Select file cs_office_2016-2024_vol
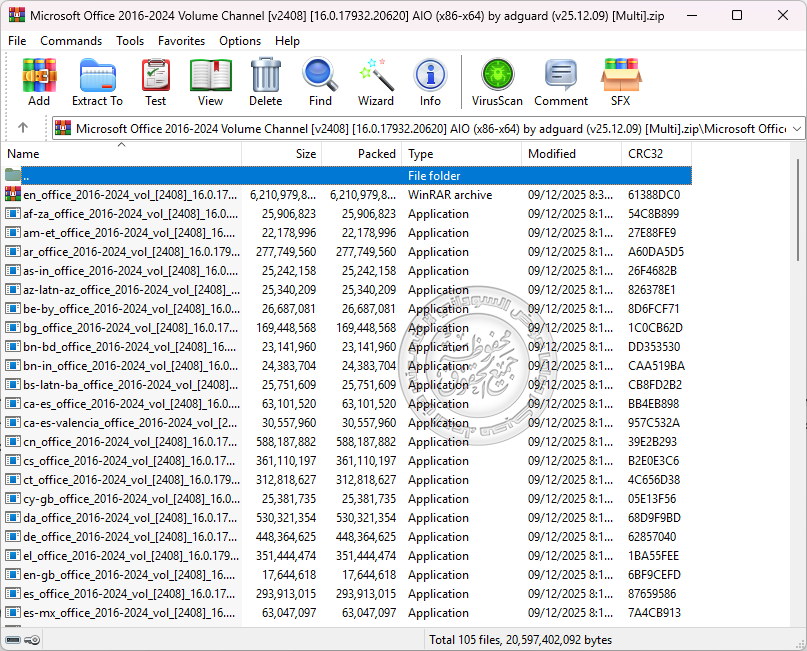The height and width of the screenshot is (651, 807). (129, 461)
